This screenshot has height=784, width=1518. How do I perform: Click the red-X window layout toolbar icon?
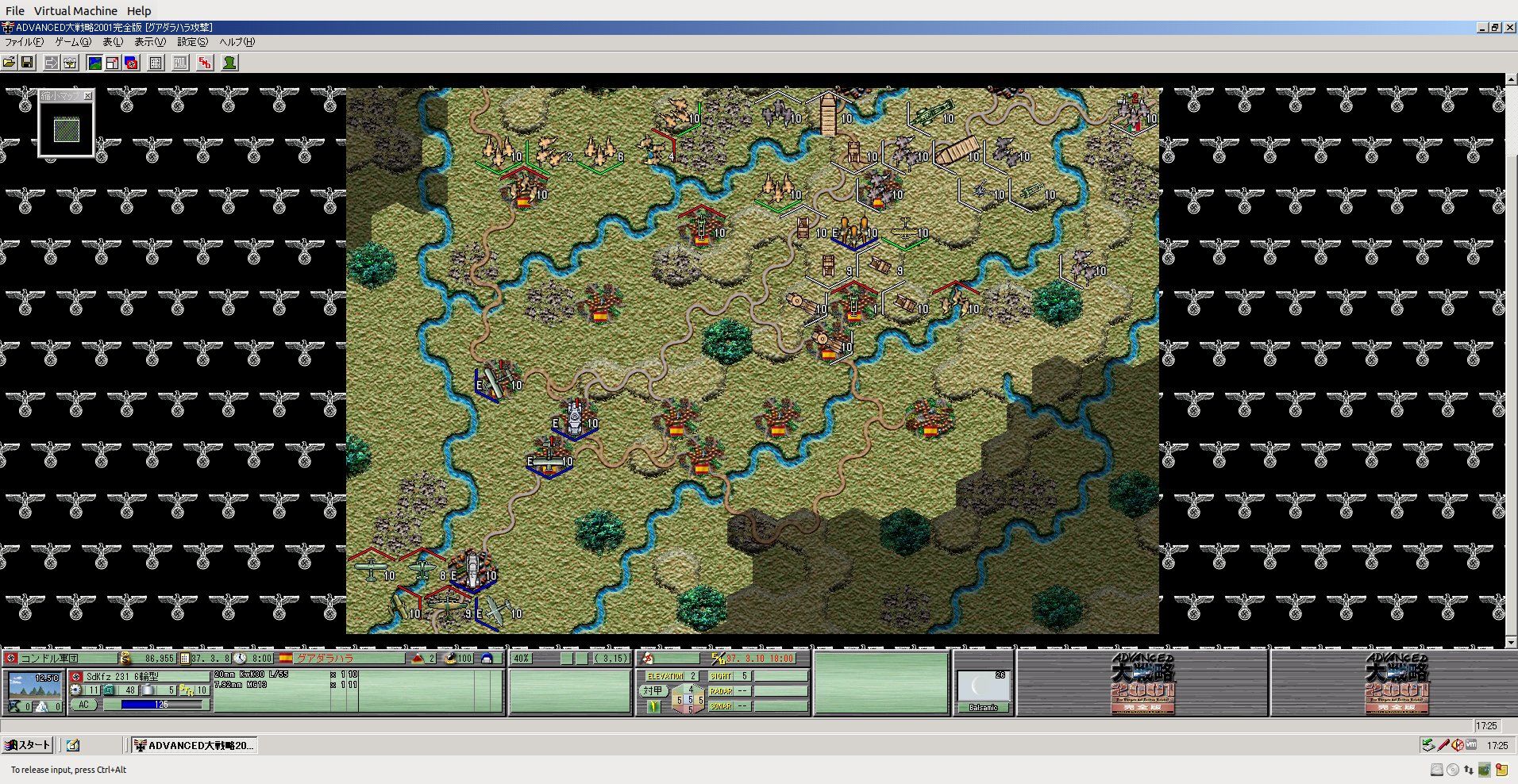pos(113,63)
